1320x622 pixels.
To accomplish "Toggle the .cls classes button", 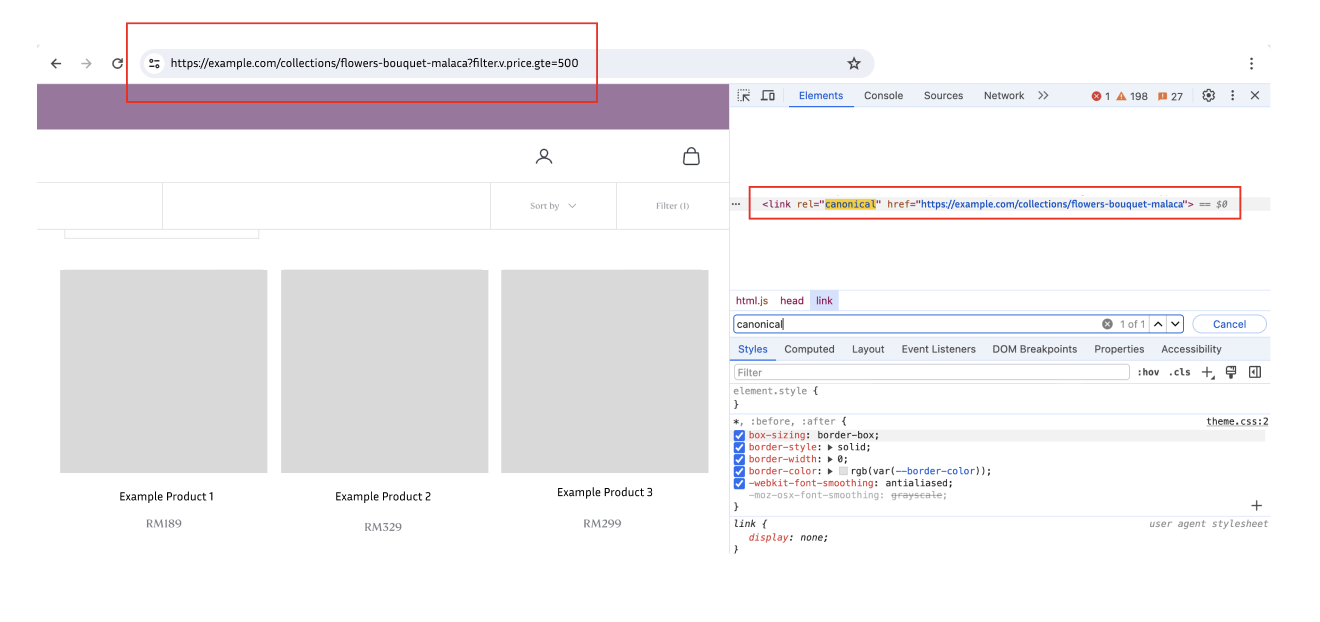I will coord(1180,372).
